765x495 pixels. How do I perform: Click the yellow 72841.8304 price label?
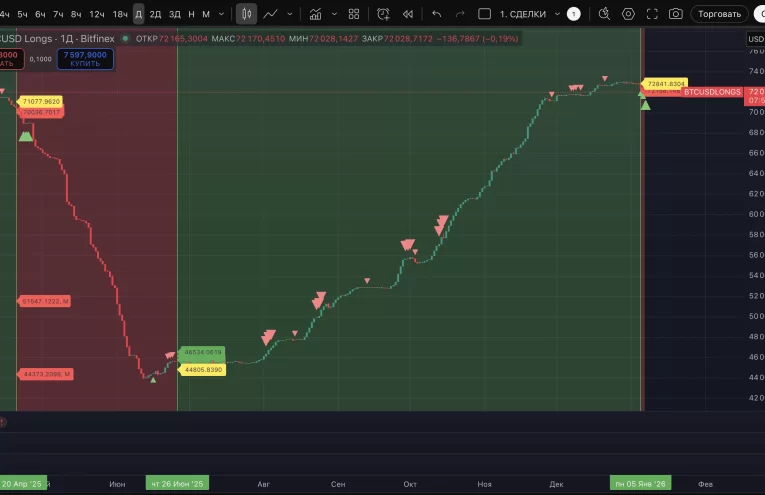click(665, 84)
